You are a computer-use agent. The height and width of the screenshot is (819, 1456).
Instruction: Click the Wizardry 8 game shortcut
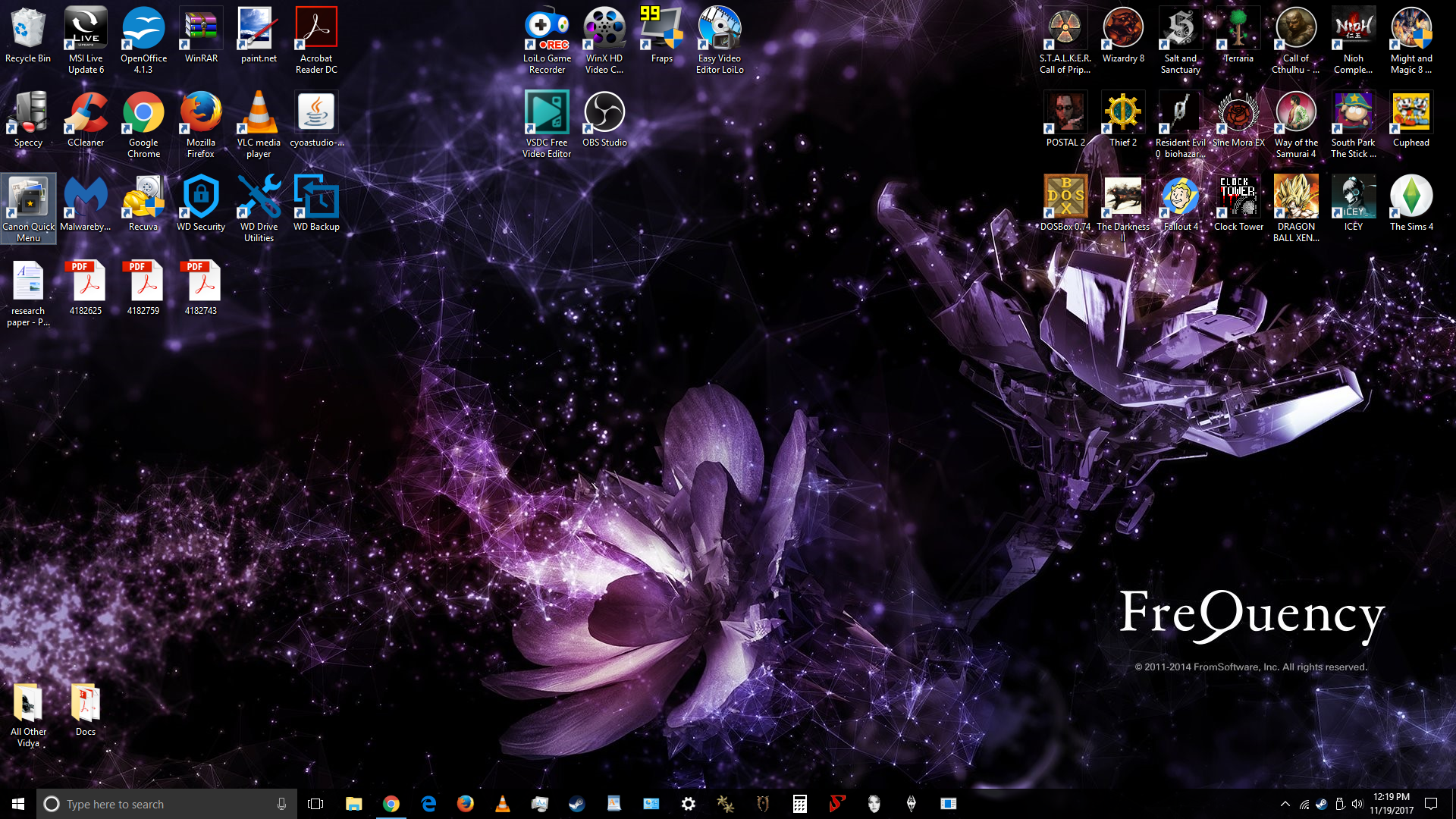pyautogui.click(x=1123, y=36)
